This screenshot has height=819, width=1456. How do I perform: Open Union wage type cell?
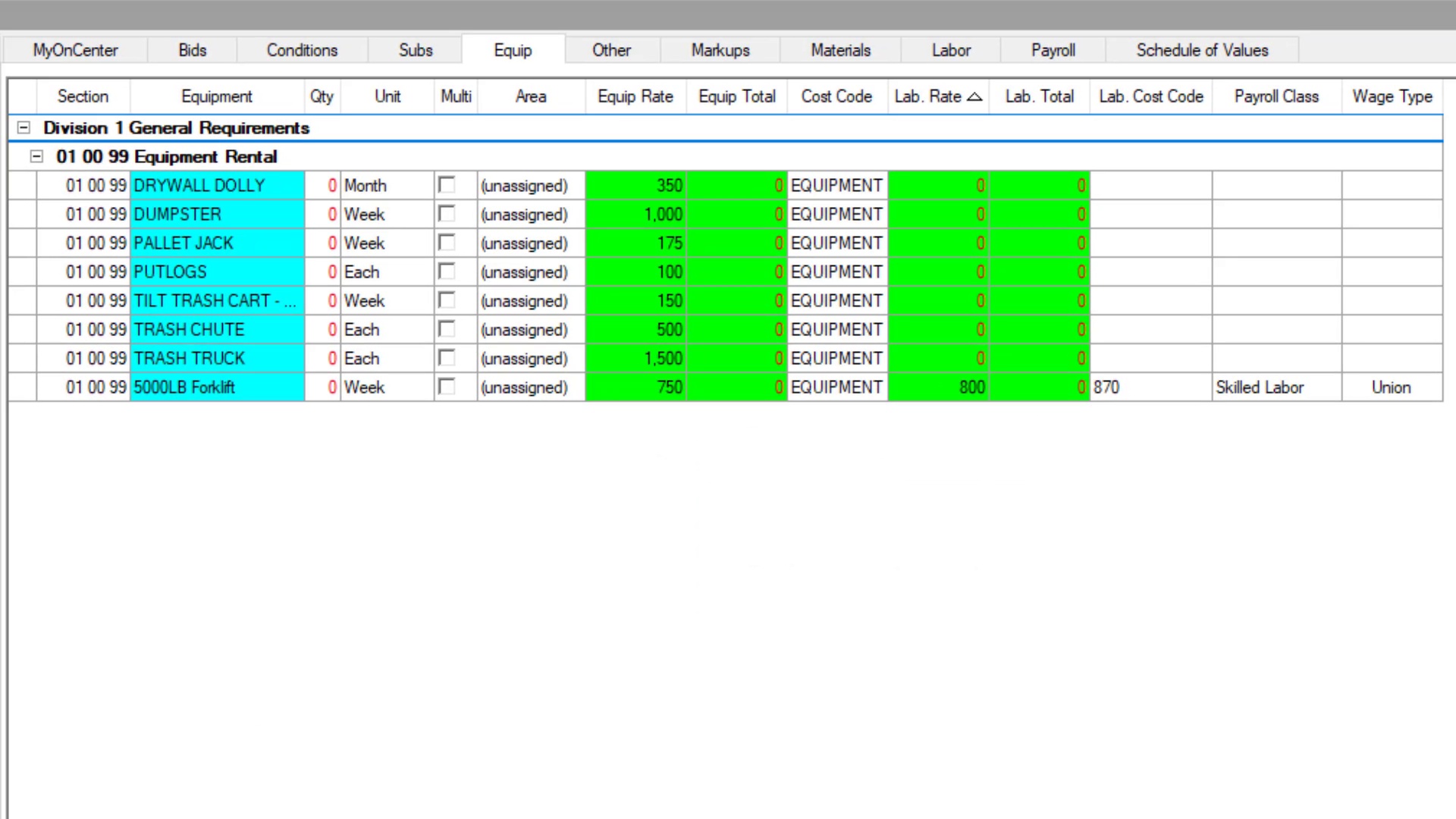point(1391,388)
